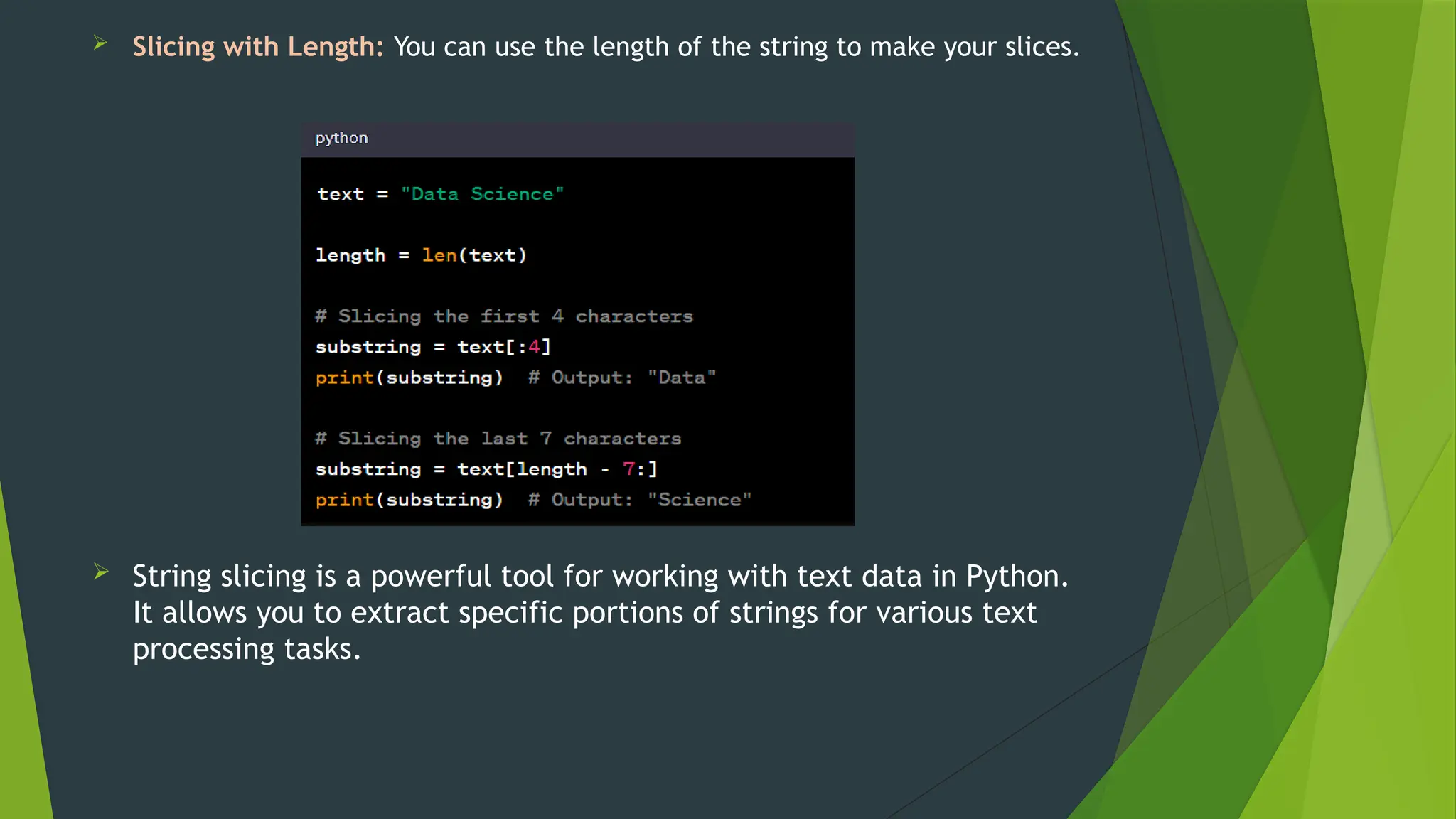This screenshot has width=1456, height=819.
Task: Click the line length = len(text)
Action: click(422, 255)
